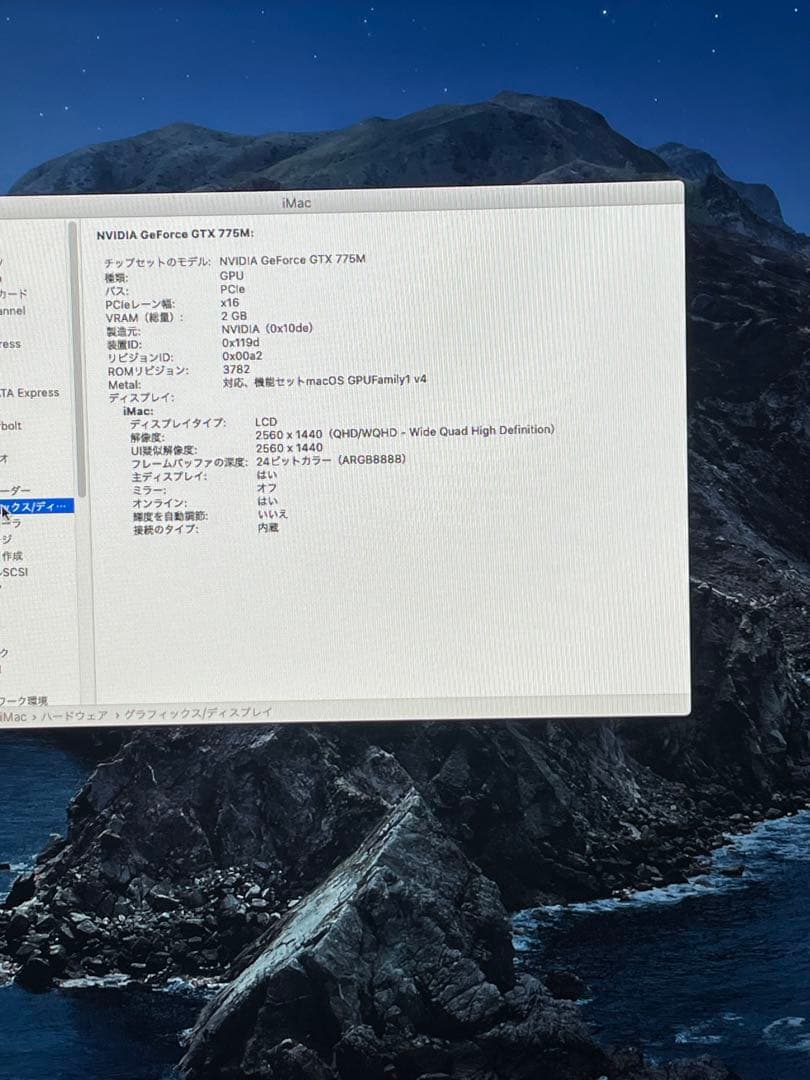Click the VRAM 2 GB value

click(x=233, y=316)
